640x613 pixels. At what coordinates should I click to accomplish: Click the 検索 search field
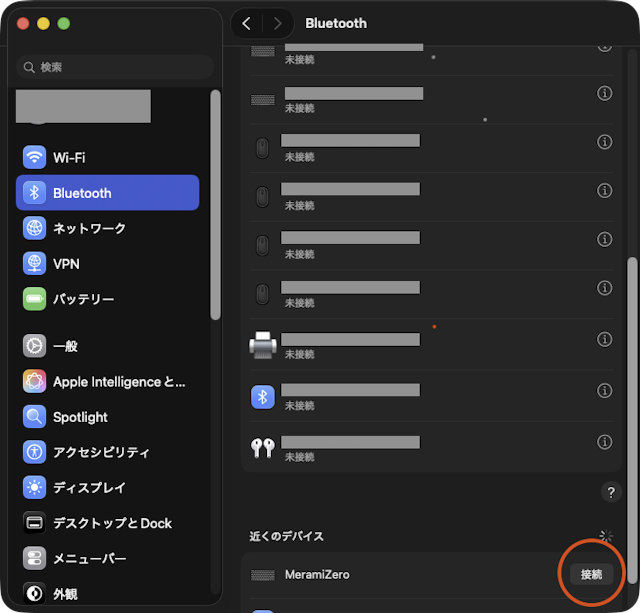point(115,67)
